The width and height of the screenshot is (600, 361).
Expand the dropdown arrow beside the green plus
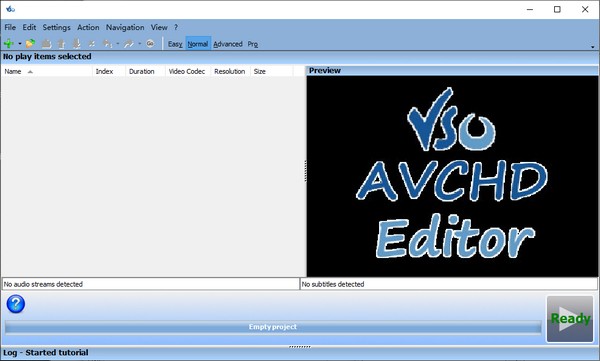pos(20,44)
